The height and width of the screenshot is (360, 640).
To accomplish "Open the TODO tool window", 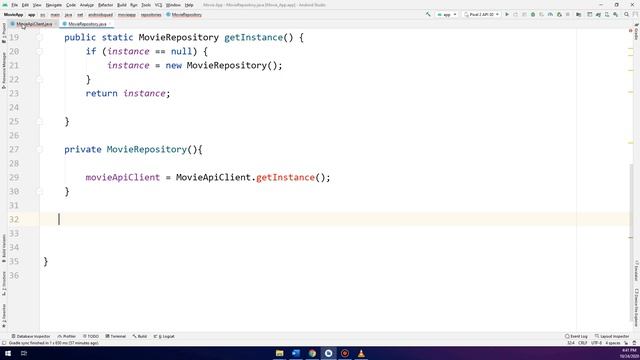I will 91,336.
